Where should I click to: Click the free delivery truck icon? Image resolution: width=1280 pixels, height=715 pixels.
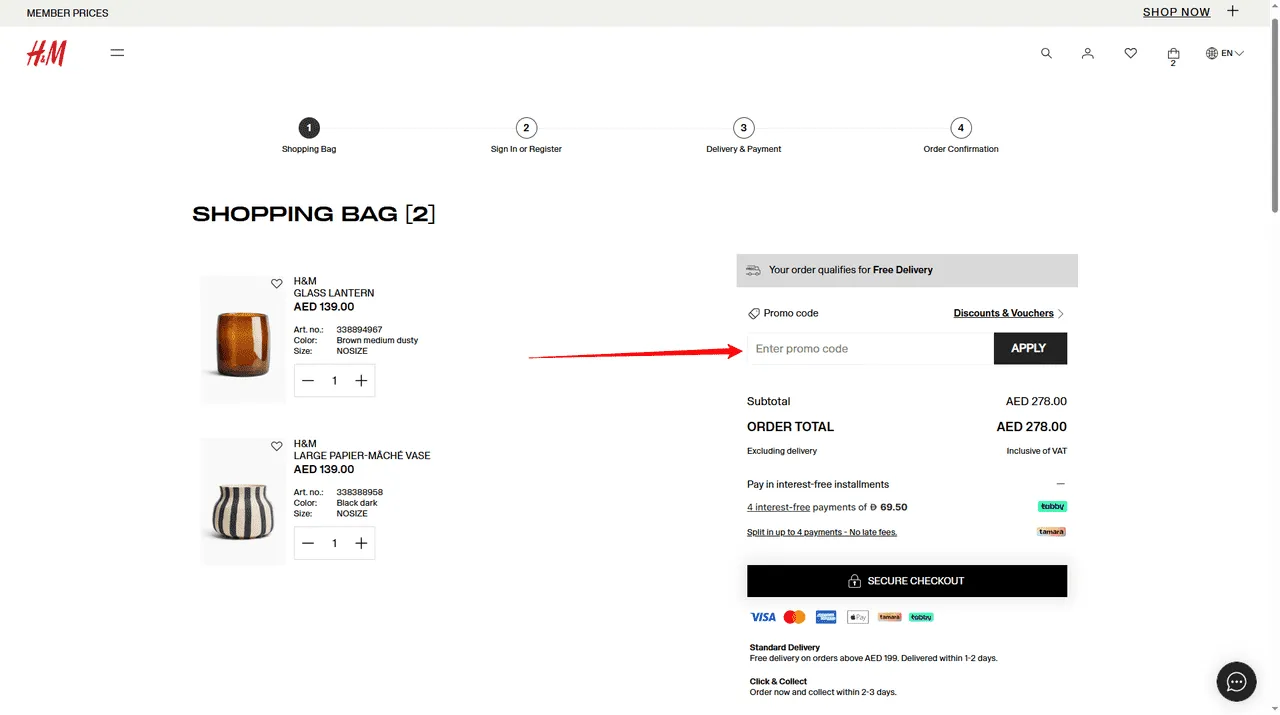coord(754,270)
